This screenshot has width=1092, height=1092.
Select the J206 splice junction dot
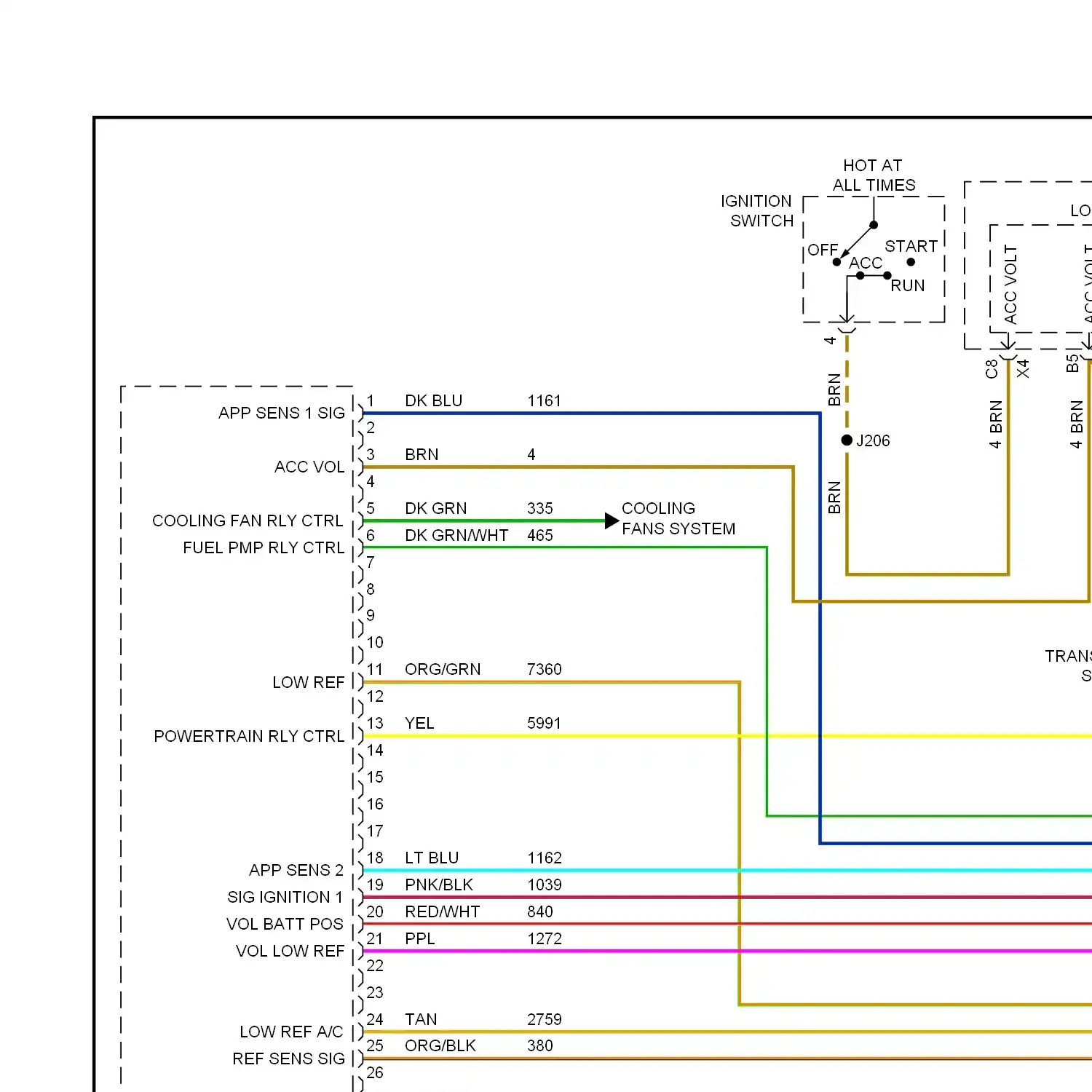(x=847, y=440)
